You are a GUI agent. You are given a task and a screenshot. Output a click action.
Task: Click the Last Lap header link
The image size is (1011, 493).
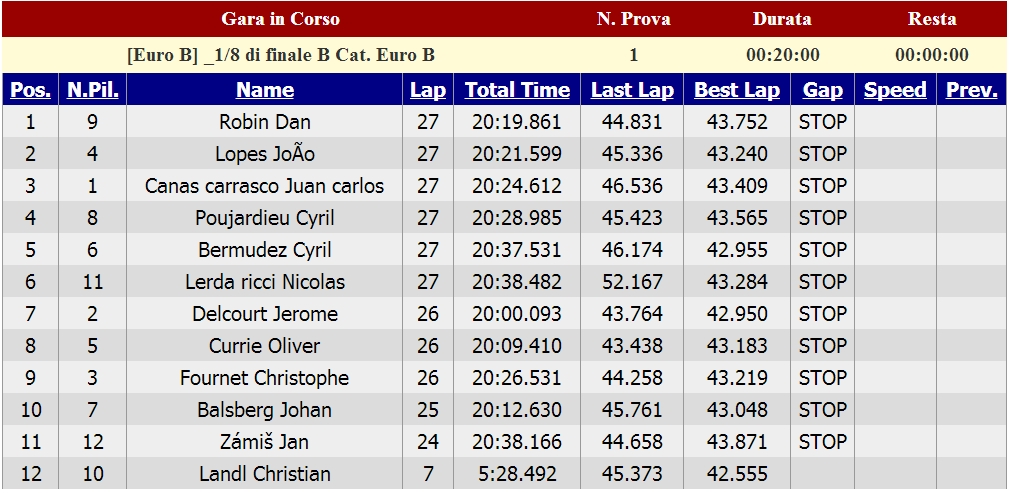pyautogui.click(x=632, y=90)
